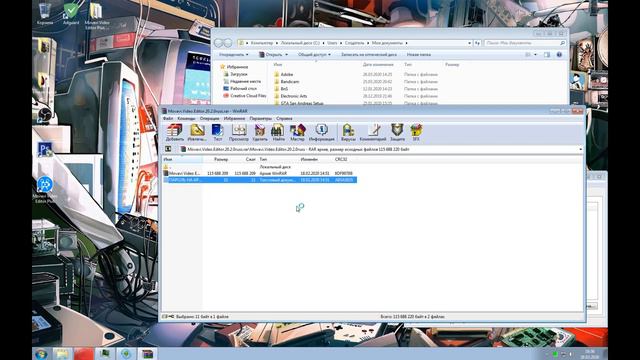Click the Новая папка button in Explorer

[x=418, y=55]
